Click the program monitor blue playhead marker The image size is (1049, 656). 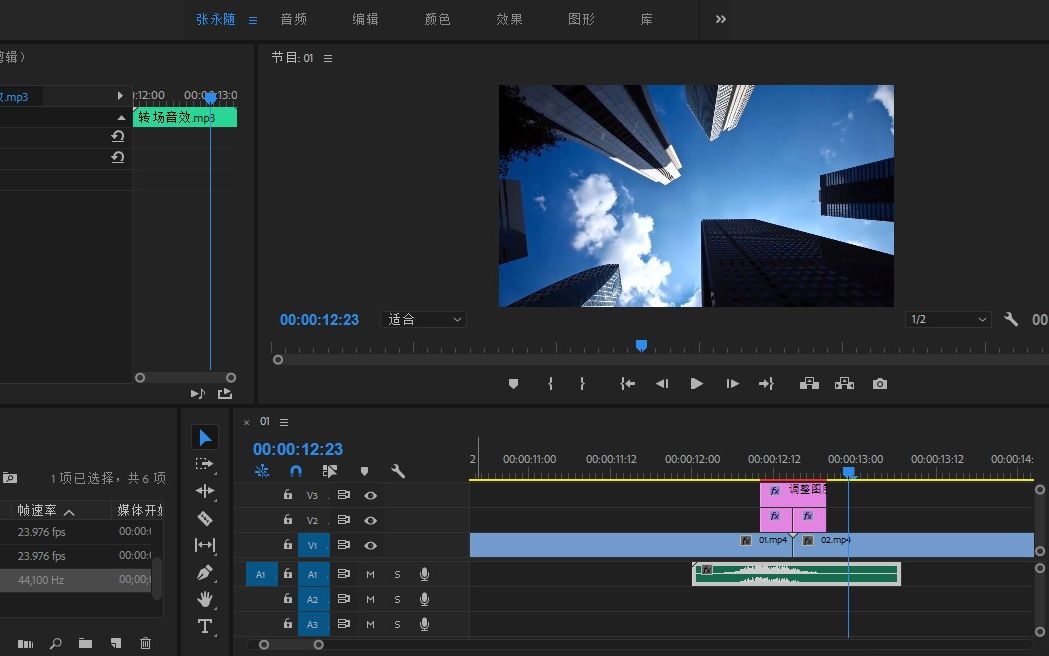[x=641, y=345]
